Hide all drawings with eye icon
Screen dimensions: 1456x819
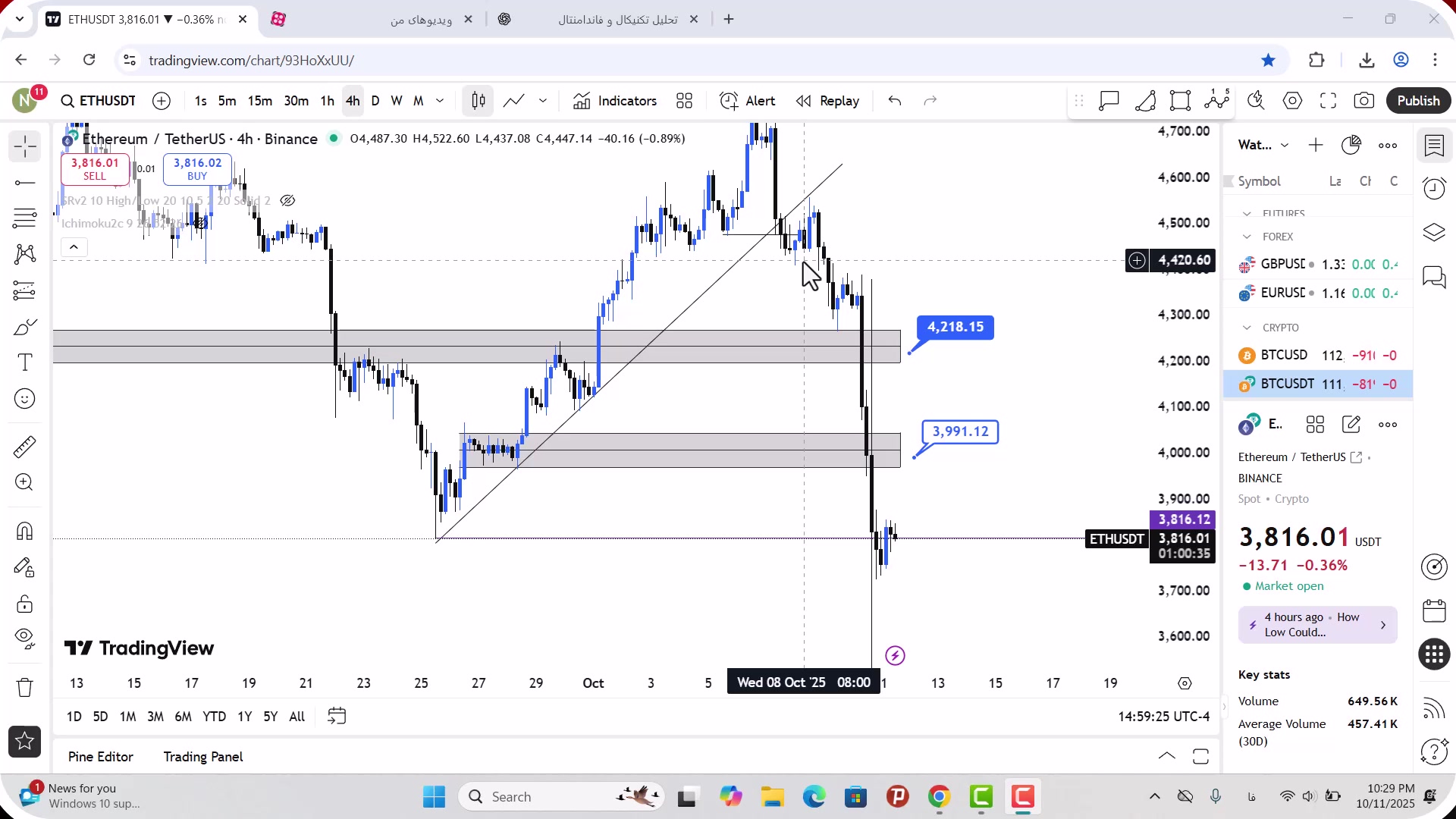[x=24, y=639]
